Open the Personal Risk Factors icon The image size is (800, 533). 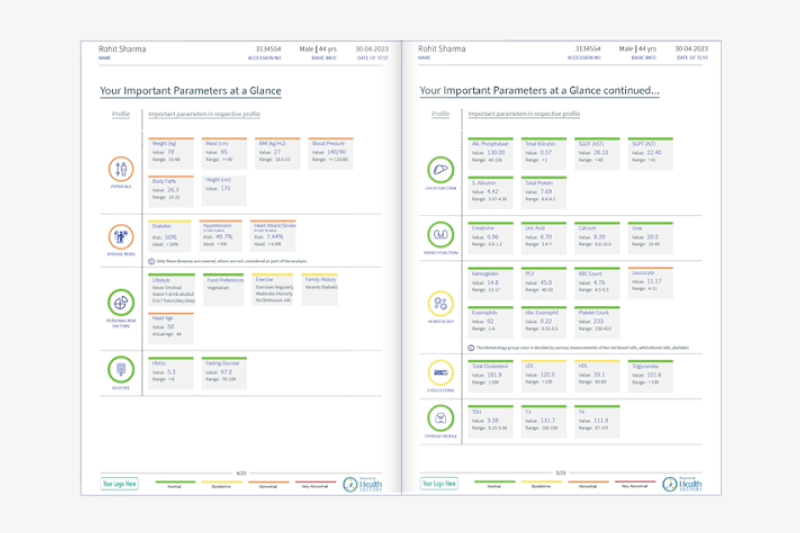point(120,301)
